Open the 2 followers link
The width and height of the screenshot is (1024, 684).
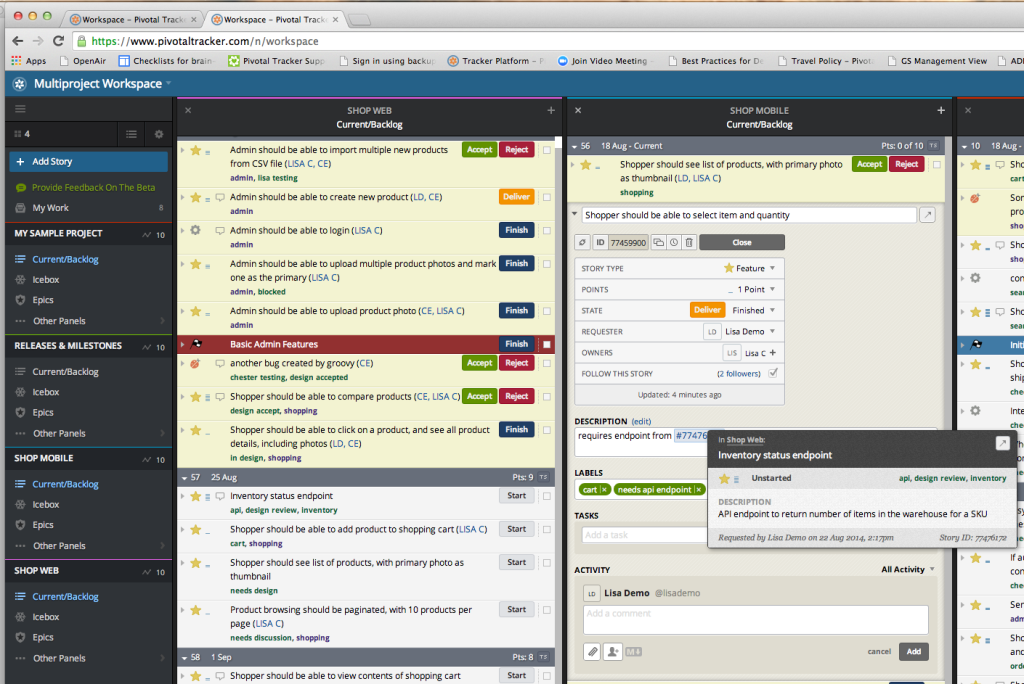click(x=739, y=374)
